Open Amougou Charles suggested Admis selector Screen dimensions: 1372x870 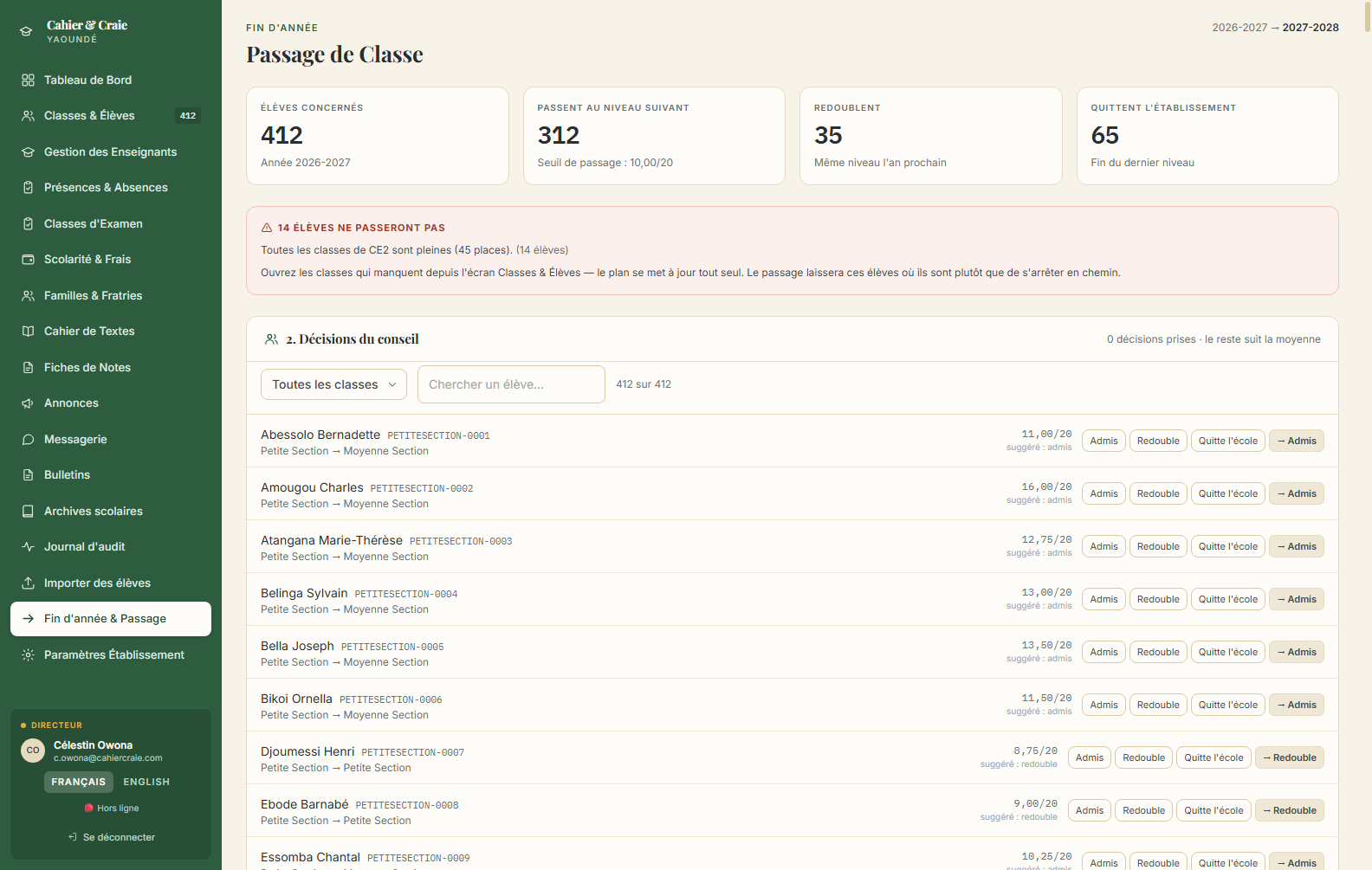coord(1297,493)
